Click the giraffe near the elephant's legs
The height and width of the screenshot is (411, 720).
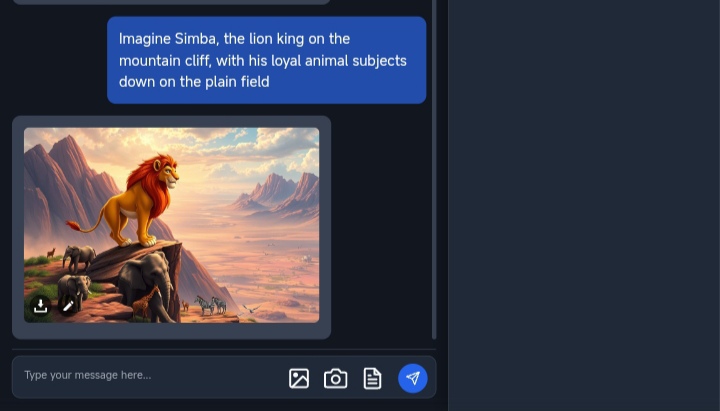[145, 303]
